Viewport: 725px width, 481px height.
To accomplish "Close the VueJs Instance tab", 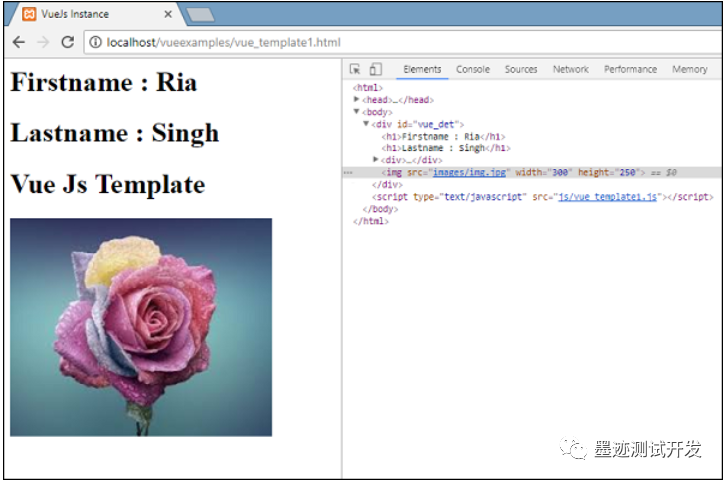I will pyautogui.click(x=168, y=14).
